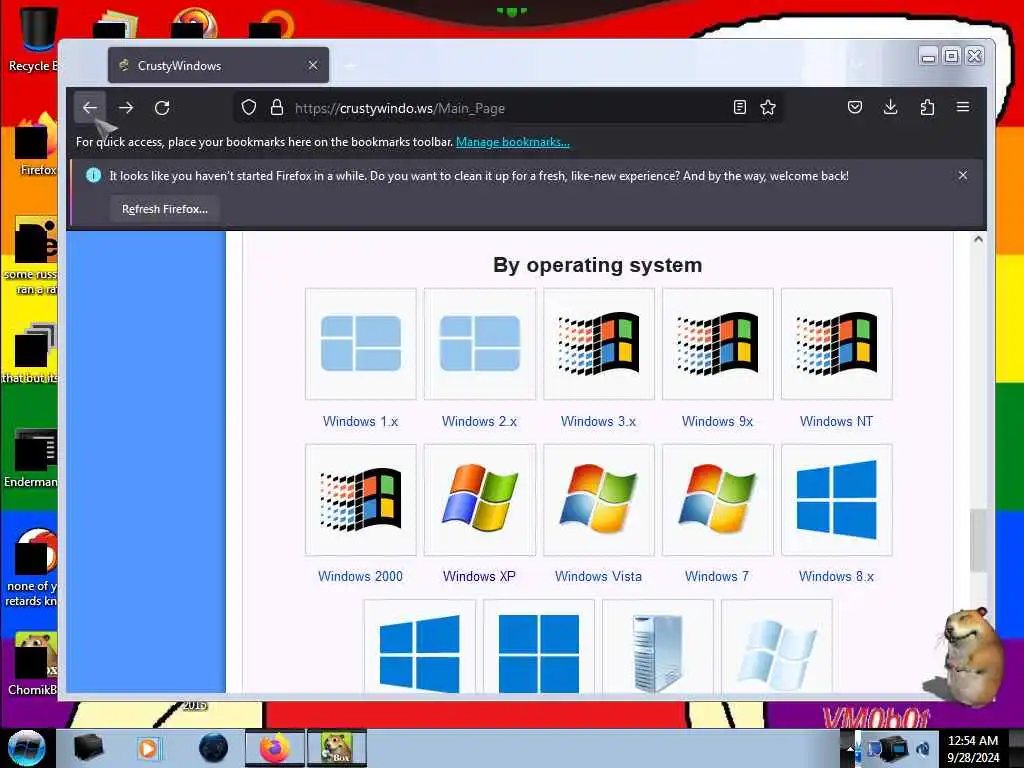Click the Refresh Firefox button

pyautogui.click(x=165, y=209)
